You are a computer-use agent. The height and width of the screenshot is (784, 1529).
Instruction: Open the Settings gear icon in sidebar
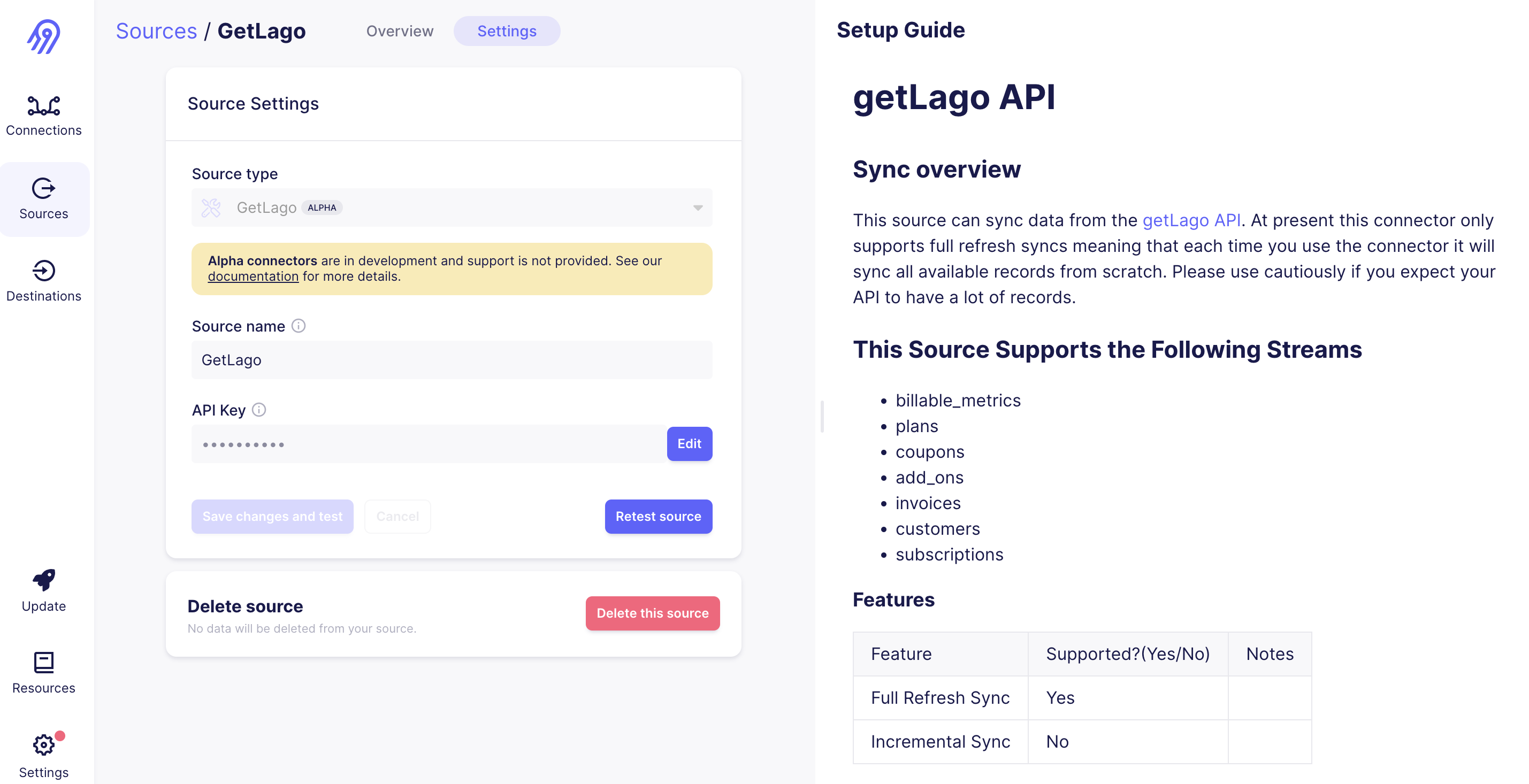(x=44, y=745)
